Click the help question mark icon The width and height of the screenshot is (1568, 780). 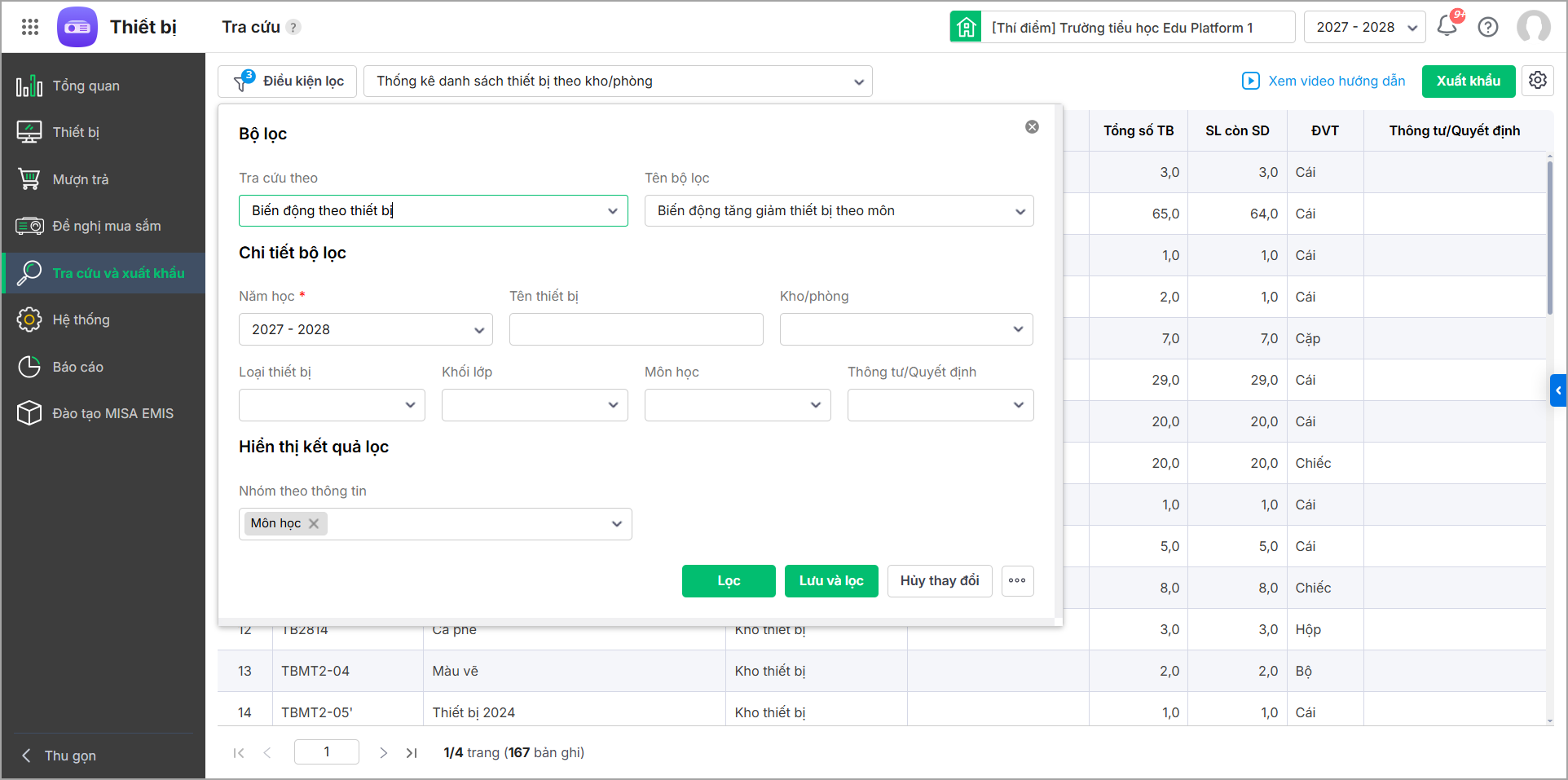(1488, 27)
